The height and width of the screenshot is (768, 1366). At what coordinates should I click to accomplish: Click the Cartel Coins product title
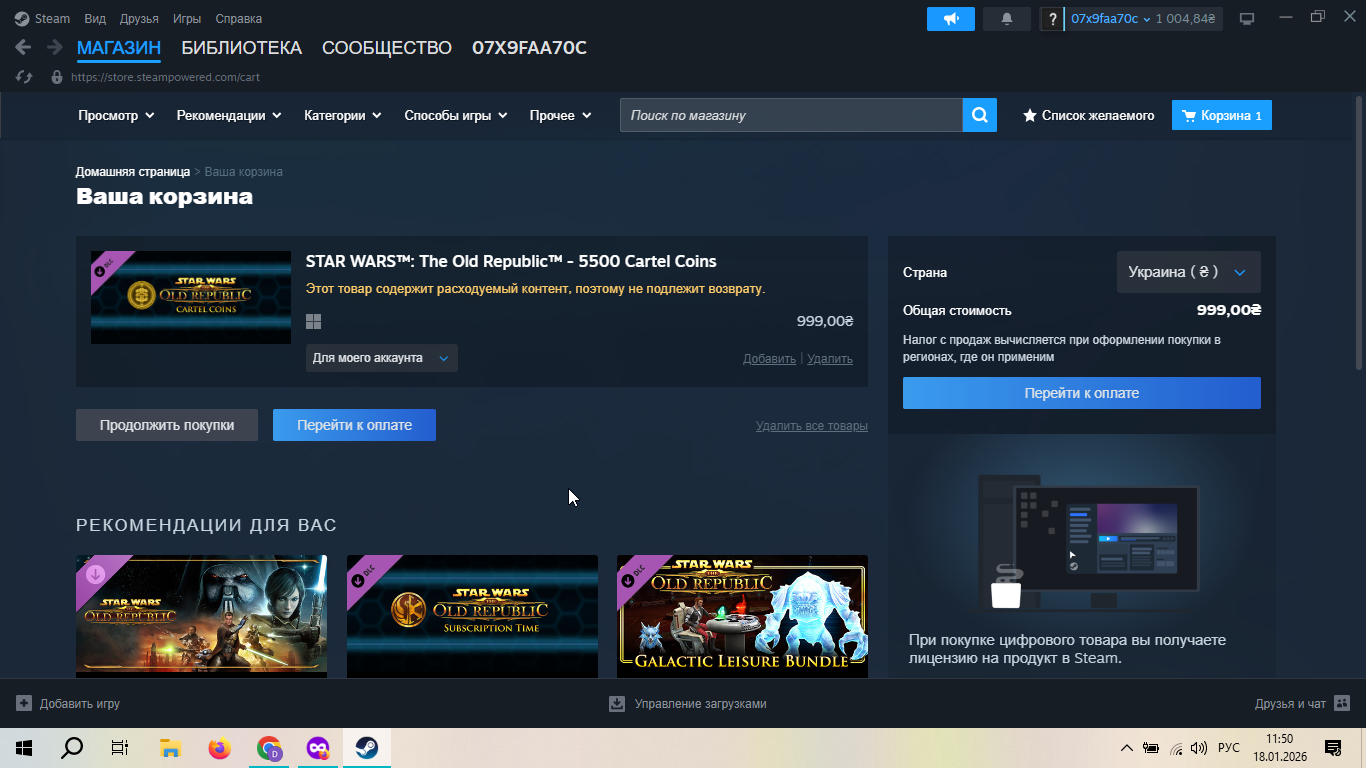point(511,262)
